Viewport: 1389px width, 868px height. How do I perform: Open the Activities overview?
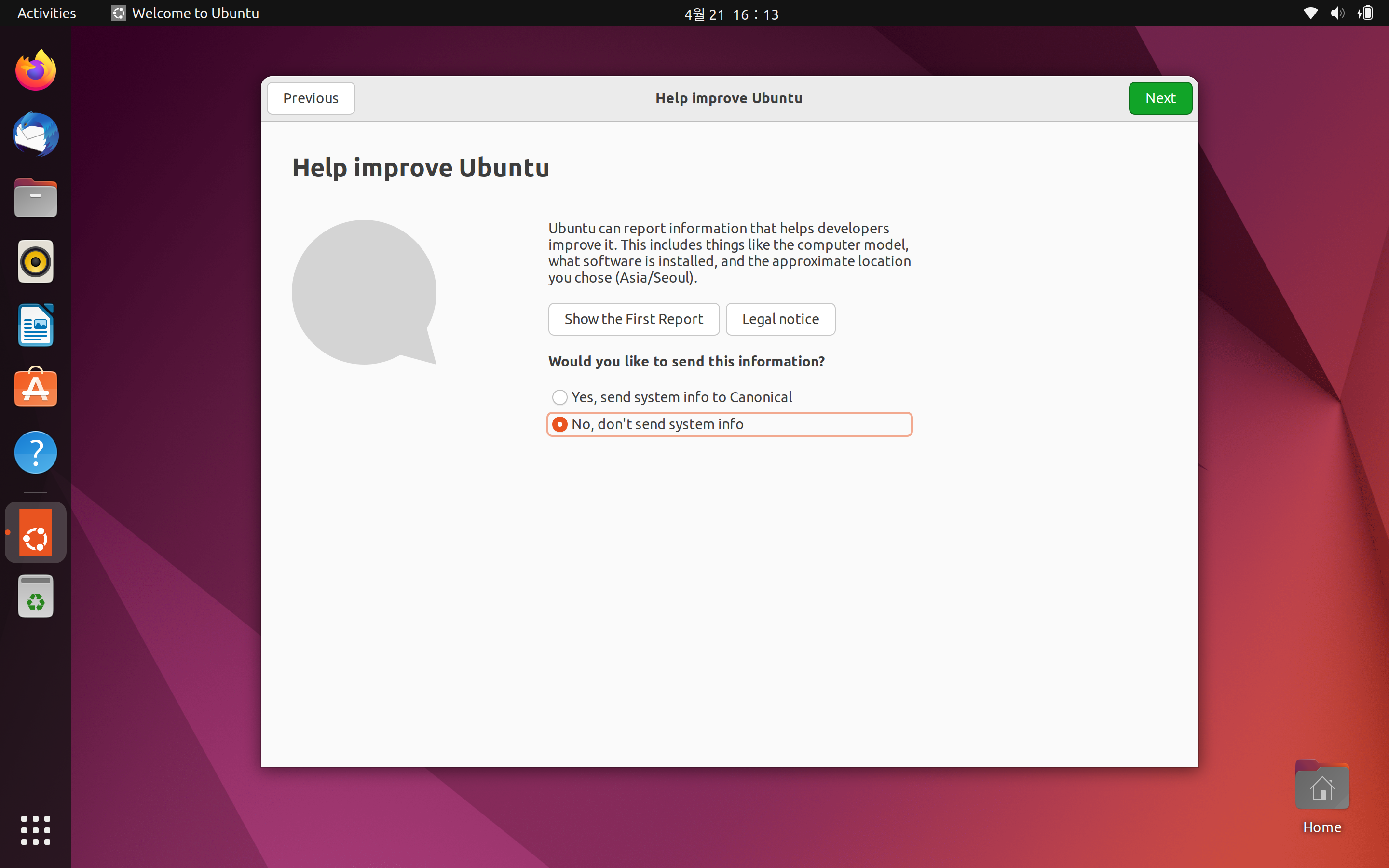click(46, 13)
